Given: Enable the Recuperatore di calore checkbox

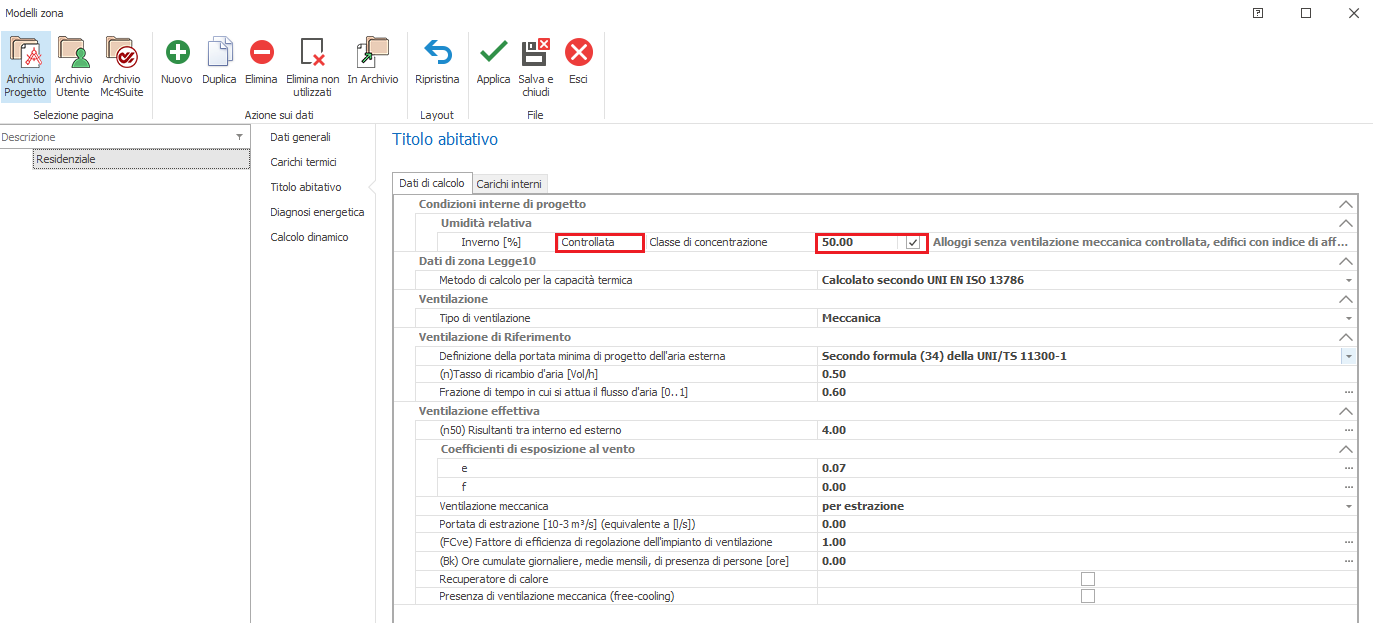Looking at the screenshot, I should tap(1087, 579).
